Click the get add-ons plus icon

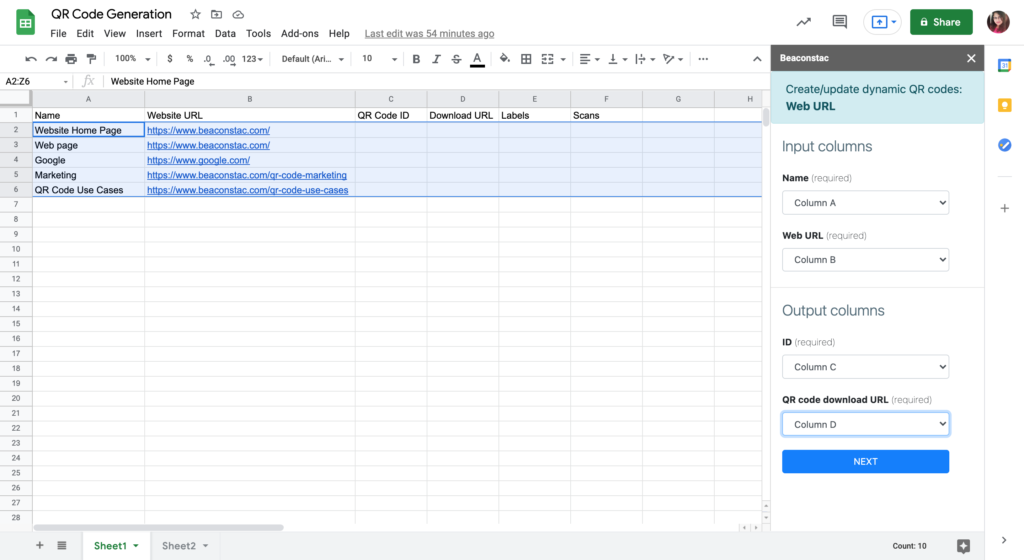(x=1004, y=208)
